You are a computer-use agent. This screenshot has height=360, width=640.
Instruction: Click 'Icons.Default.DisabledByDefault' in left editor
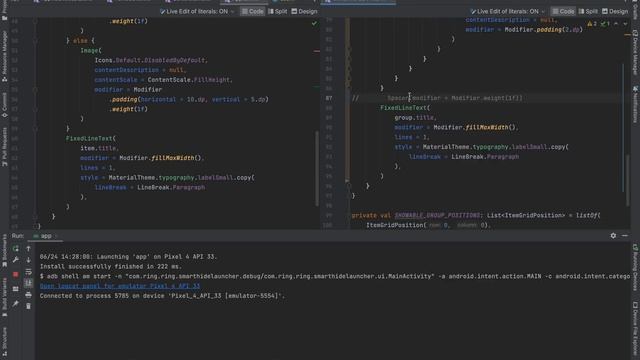(x=150, y=60)
